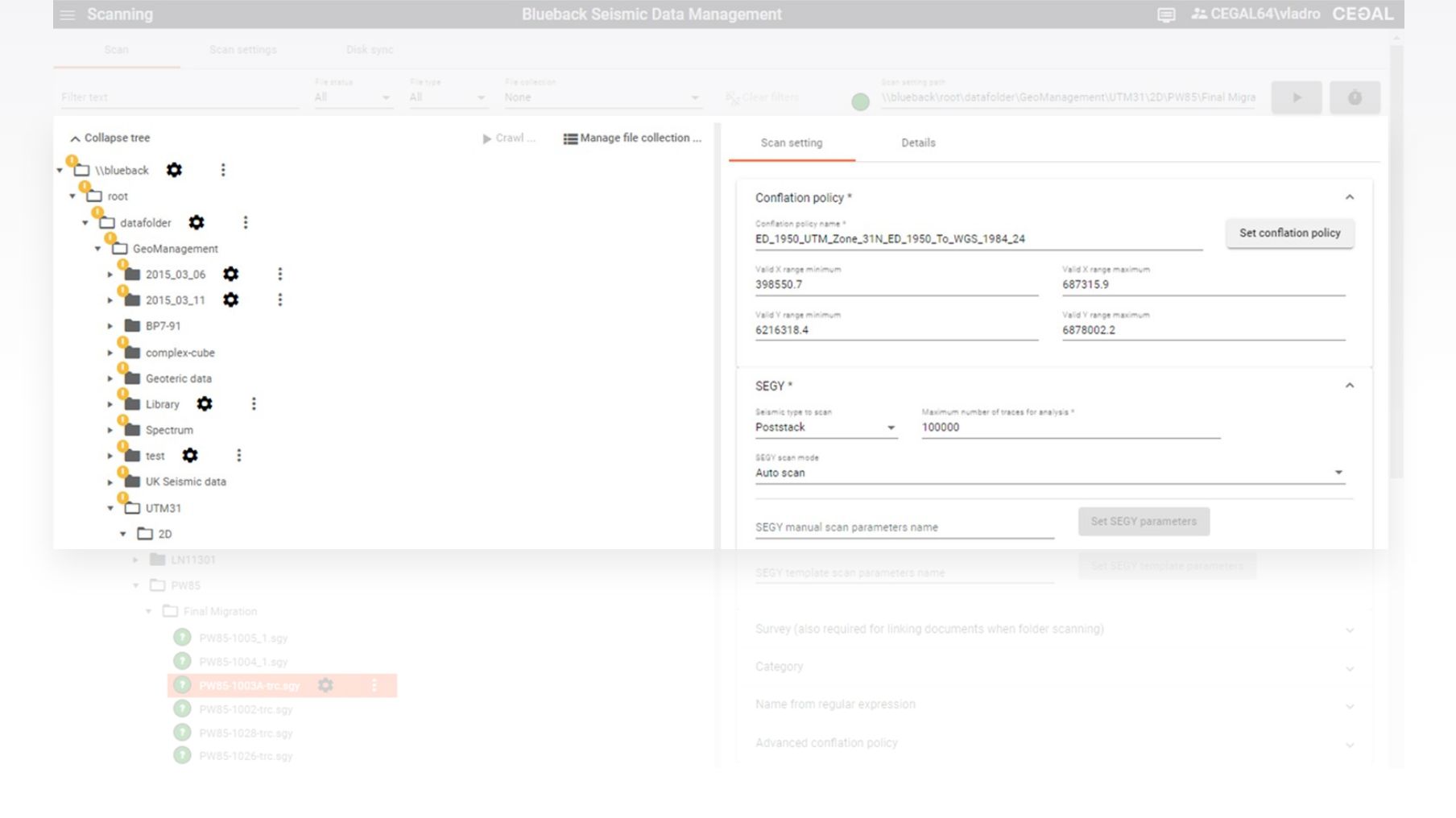Collapse the SEGY section
This screenshot has width=1456, height=818.
[1350, 386]
